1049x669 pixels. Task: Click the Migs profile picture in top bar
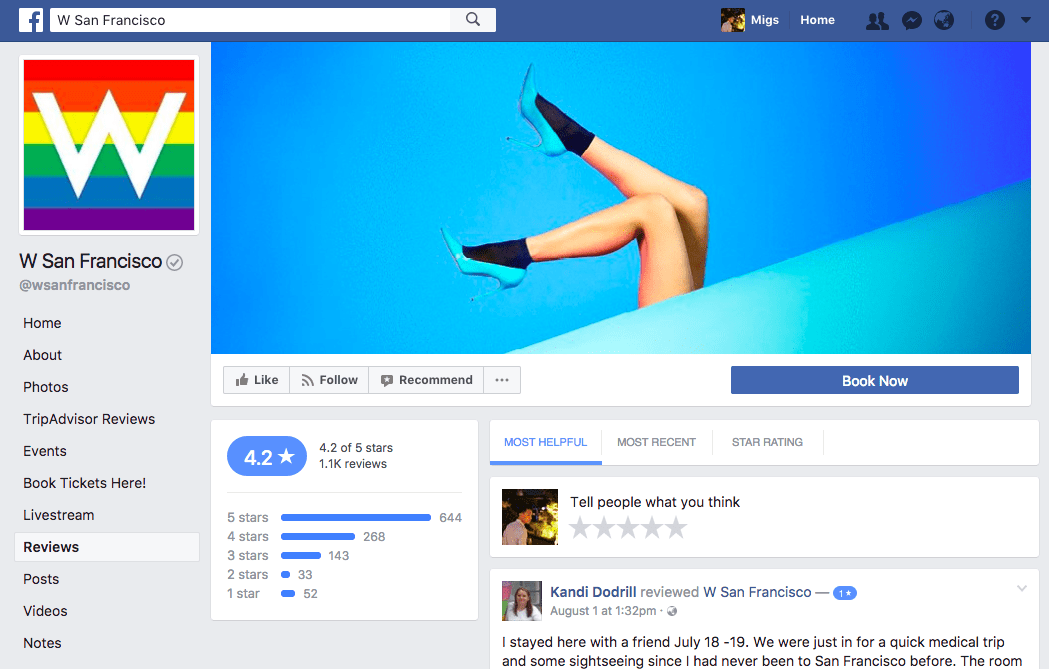(x=733, y=20)
